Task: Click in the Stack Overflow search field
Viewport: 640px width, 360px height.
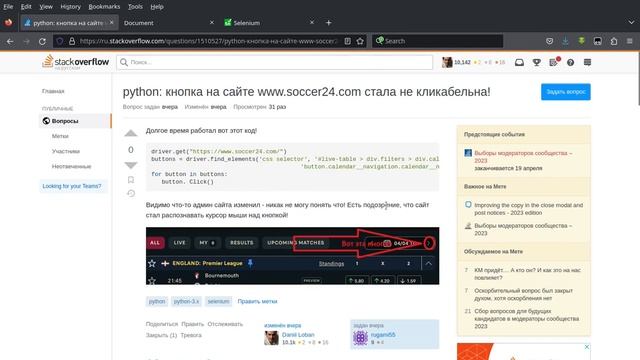Action: pyautogui.click(x=275, y=62)
